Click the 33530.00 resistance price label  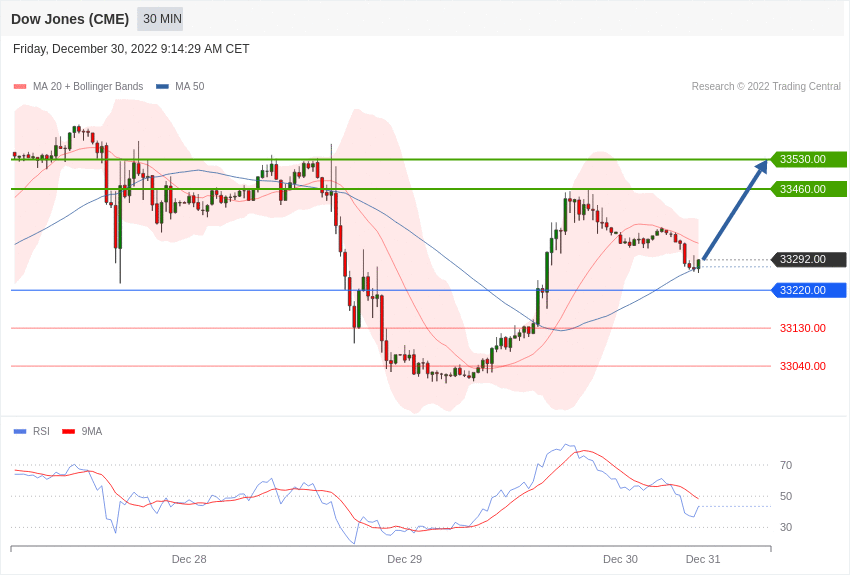808,159
